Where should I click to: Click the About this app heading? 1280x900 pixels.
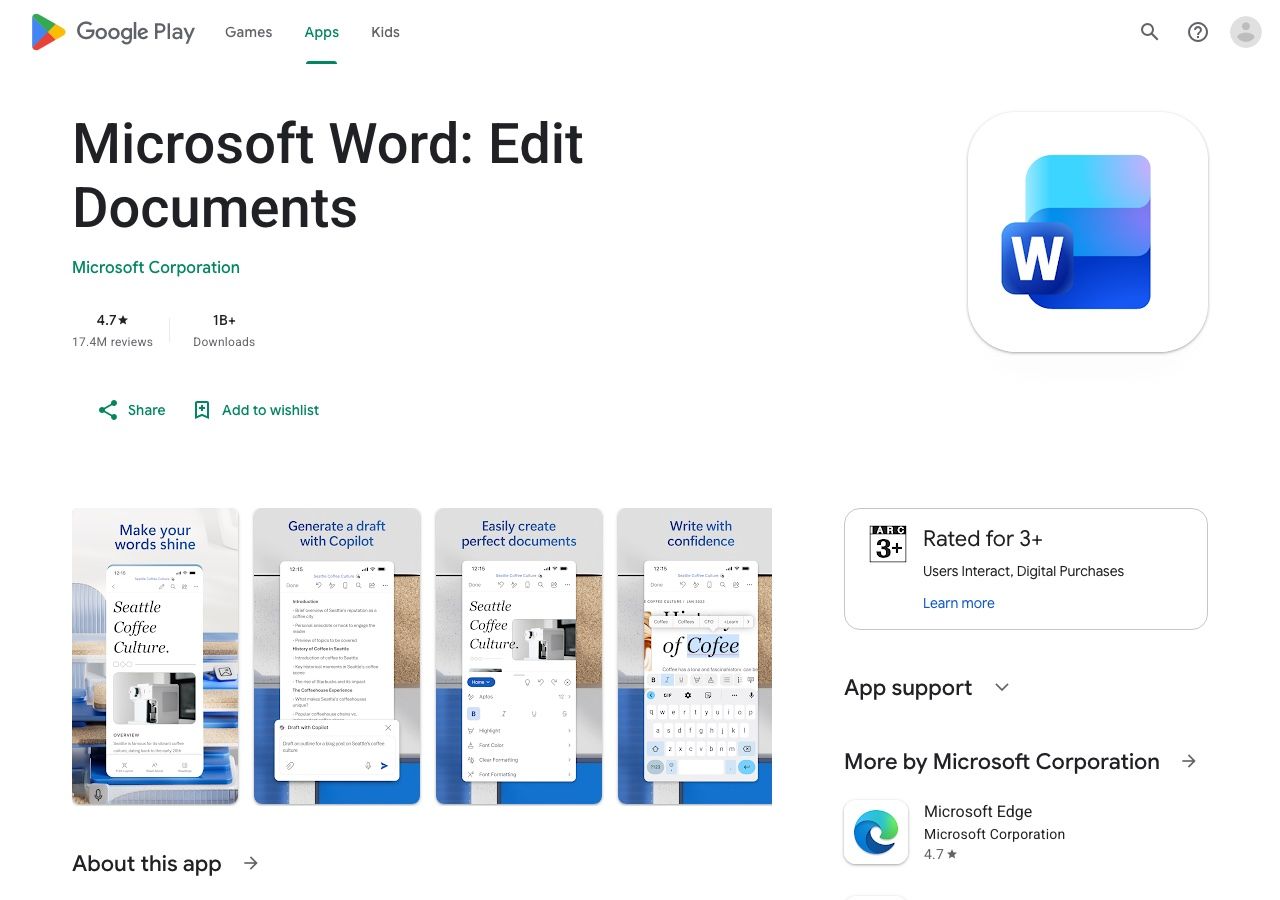point(147,864)
